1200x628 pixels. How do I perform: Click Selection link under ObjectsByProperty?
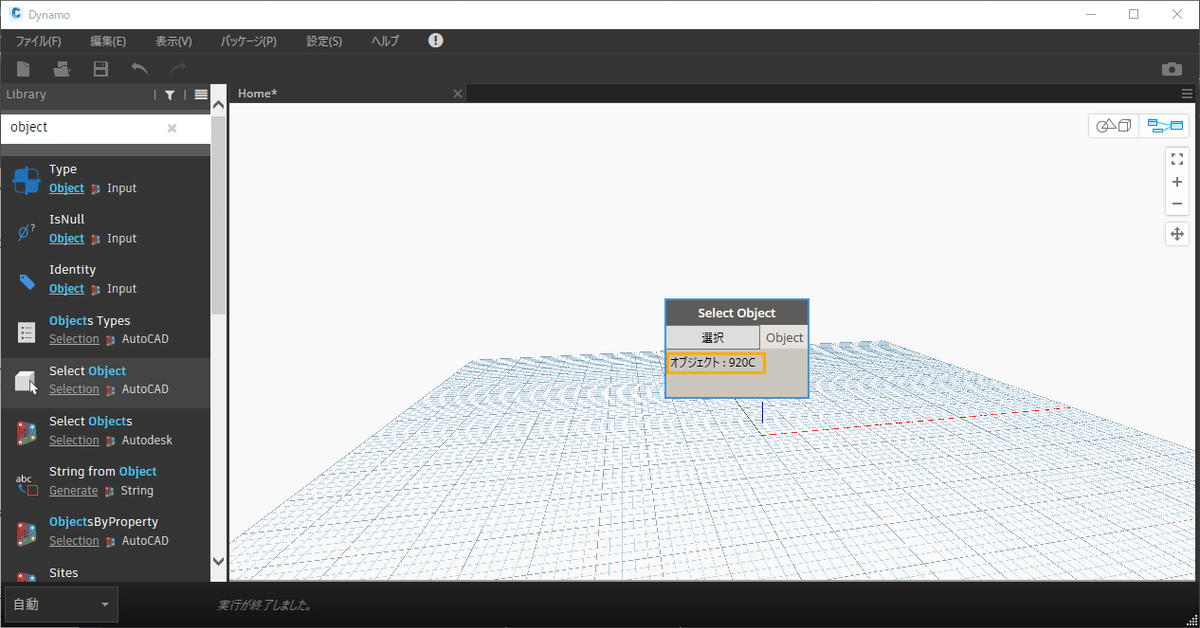tap(74, 540)
